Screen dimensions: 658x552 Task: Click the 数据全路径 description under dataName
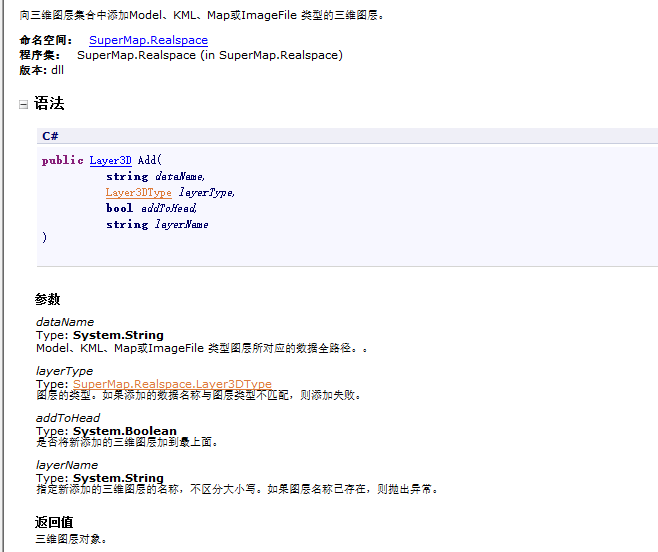[x=201, y=348]
